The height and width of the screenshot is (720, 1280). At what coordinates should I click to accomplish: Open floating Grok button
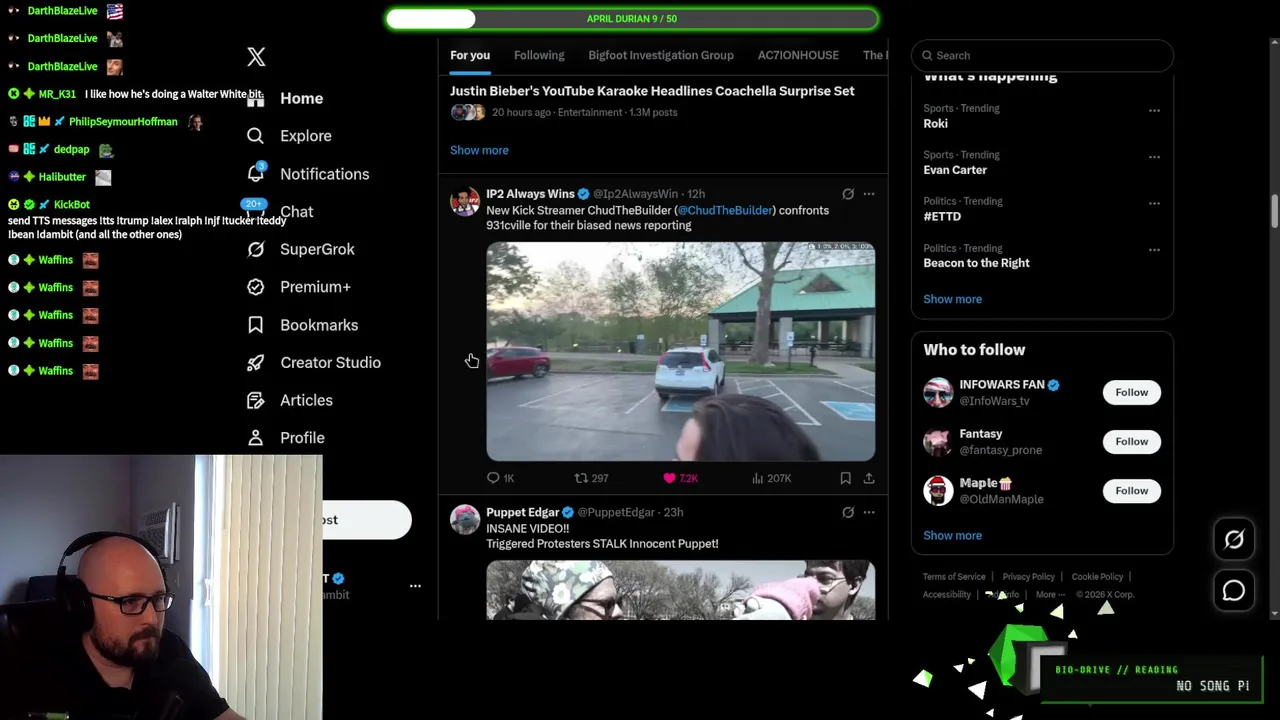1234,540
